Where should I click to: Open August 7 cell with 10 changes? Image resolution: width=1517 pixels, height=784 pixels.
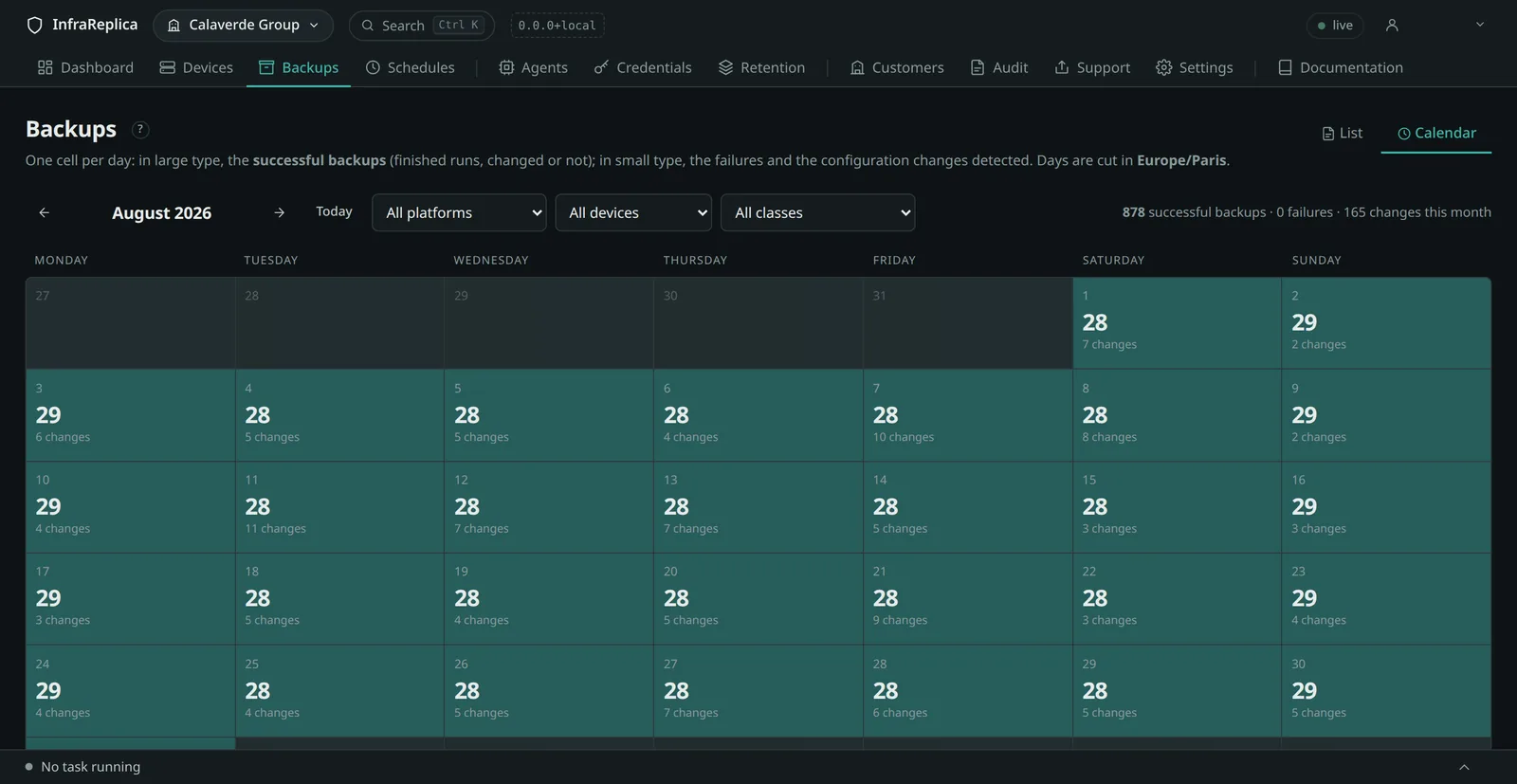click(x=967, y=415)
